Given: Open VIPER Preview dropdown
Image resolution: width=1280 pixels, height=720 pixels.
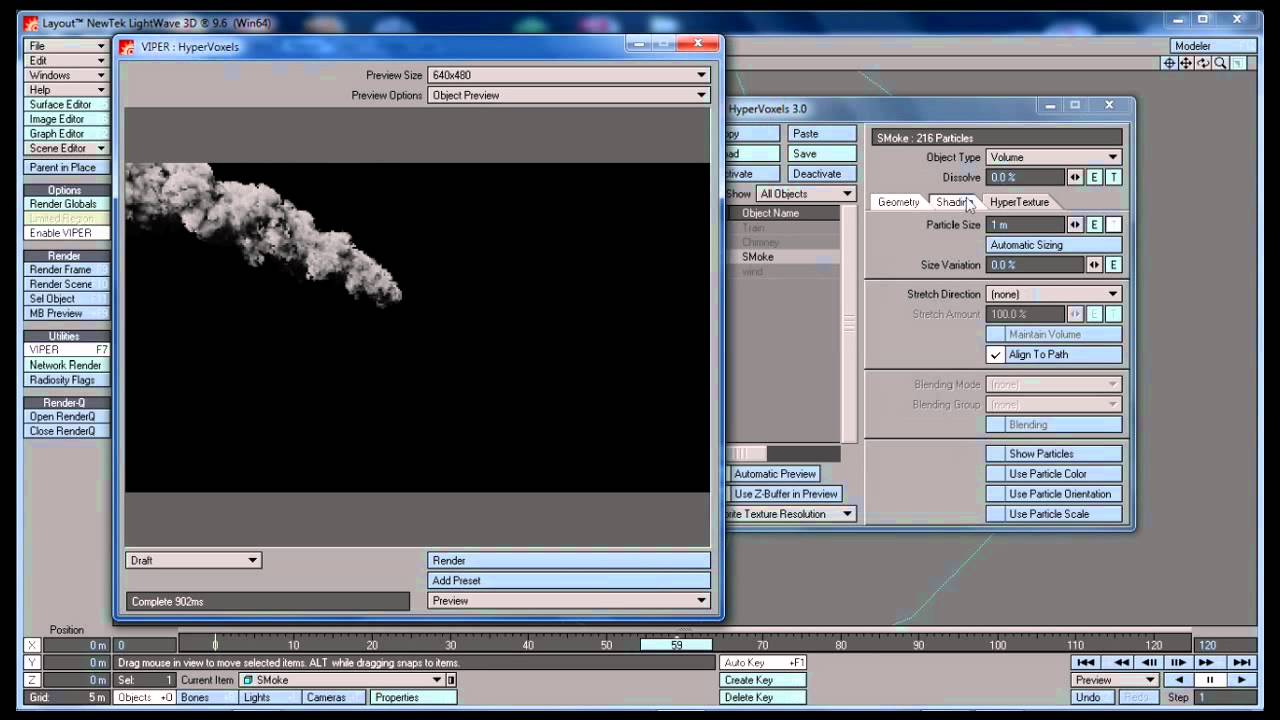Looking at the screenshot, I should (569, 601).
